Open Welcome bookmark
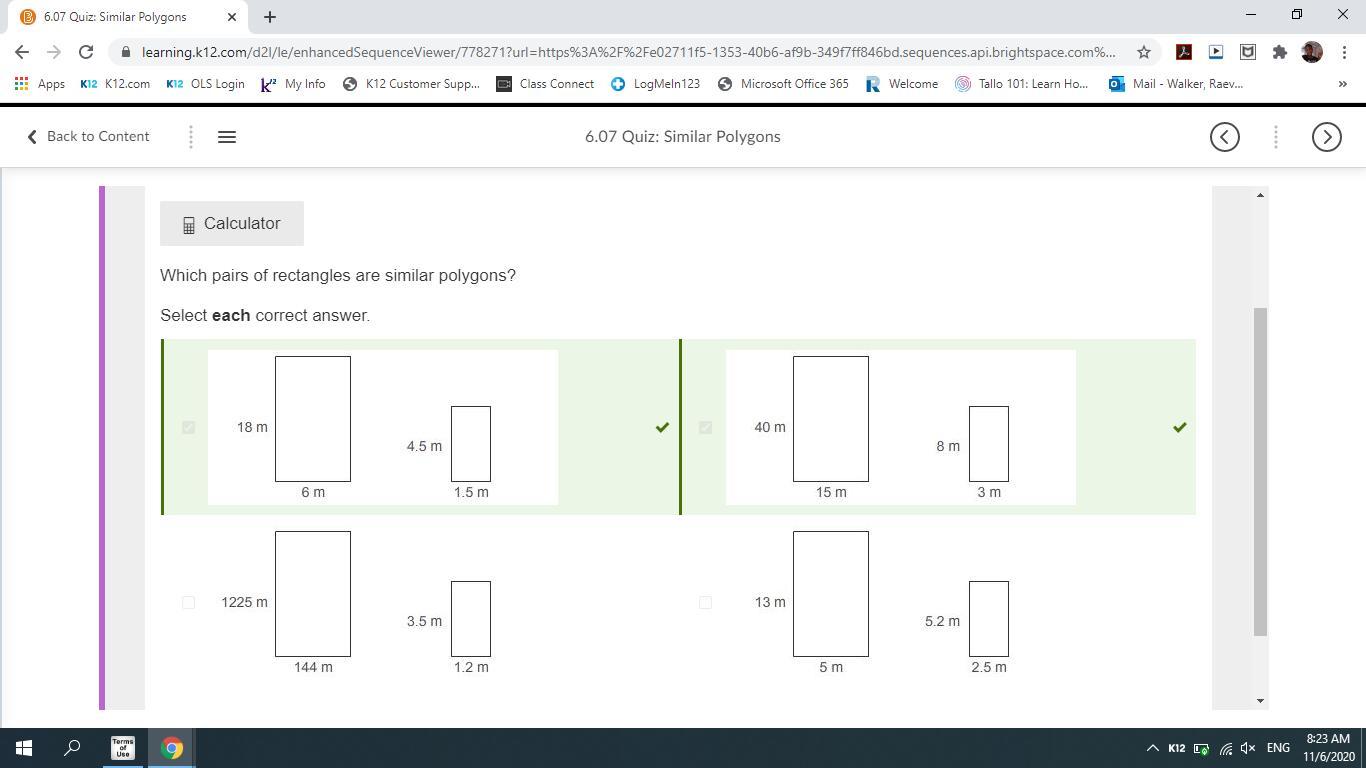1366x768 pixels. tap(902, 84)
